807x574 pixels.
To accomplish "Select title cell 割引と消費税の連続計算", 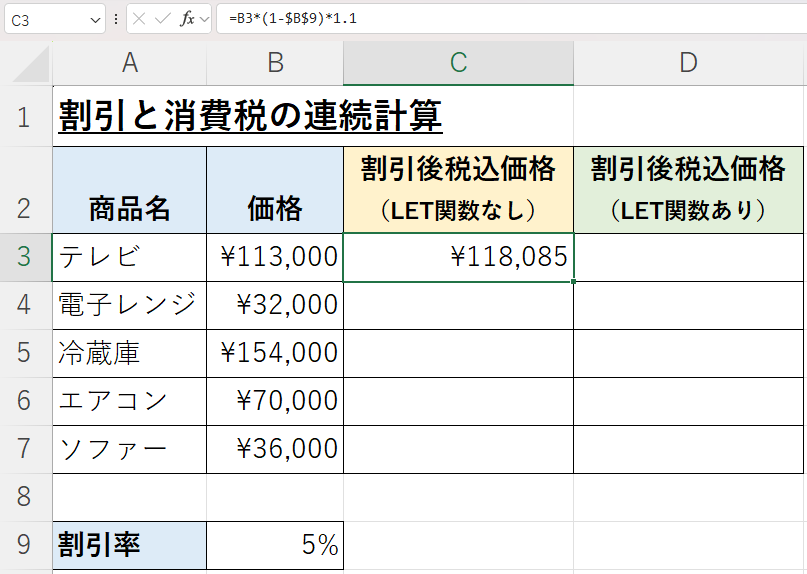I will pos(250,116).
